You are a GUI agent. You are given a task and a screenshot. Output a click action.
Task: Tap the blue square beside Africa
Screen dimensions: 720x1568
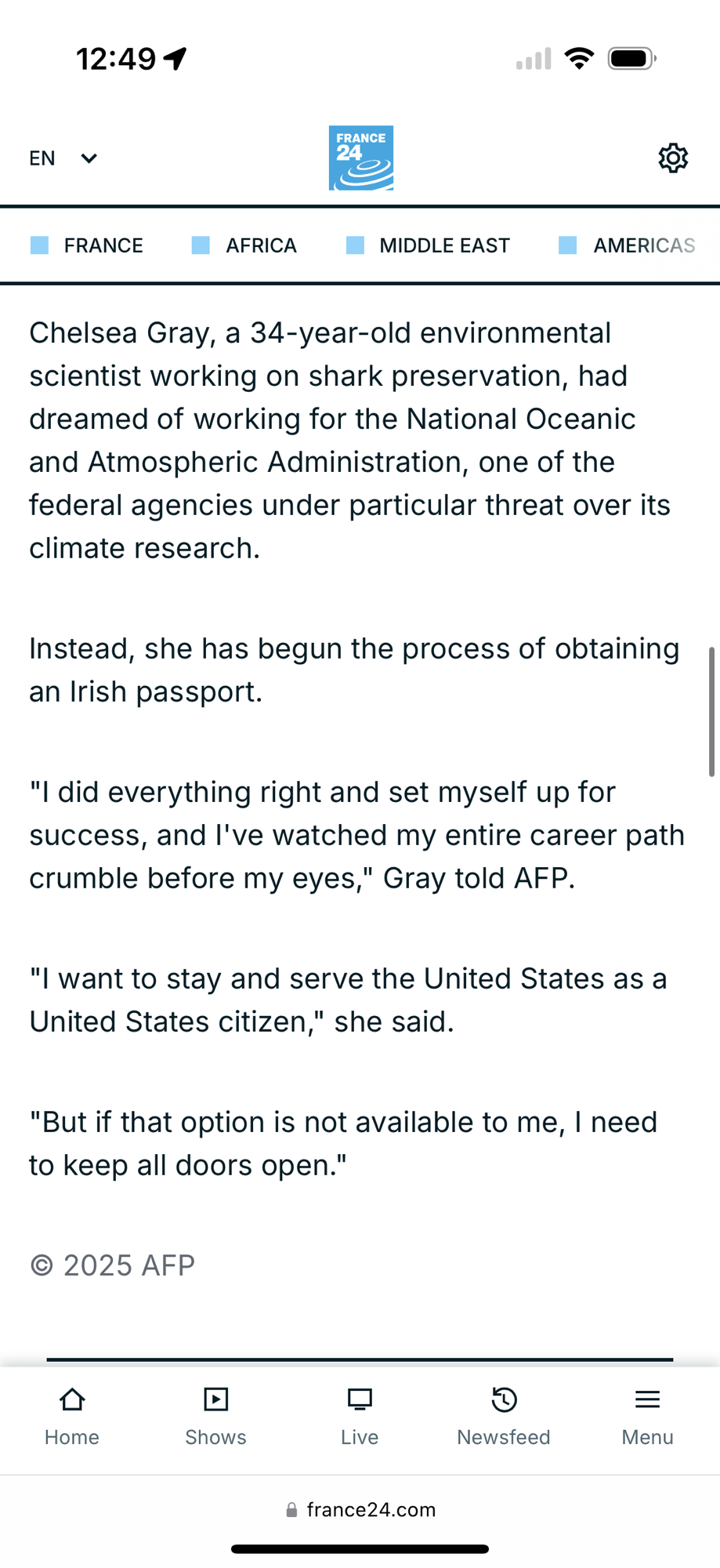(201, 245)
